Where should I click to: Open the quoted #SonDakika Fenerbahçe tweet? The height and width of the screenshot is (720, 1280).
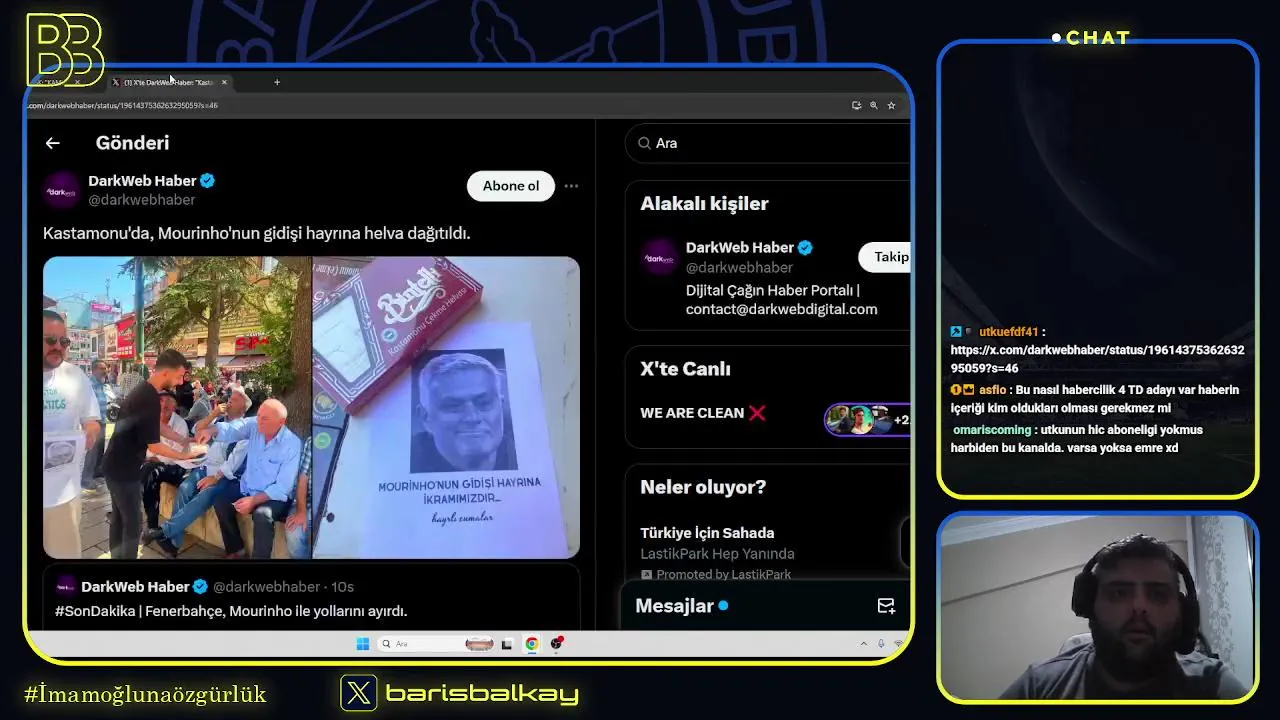click(x=311, y=598)
